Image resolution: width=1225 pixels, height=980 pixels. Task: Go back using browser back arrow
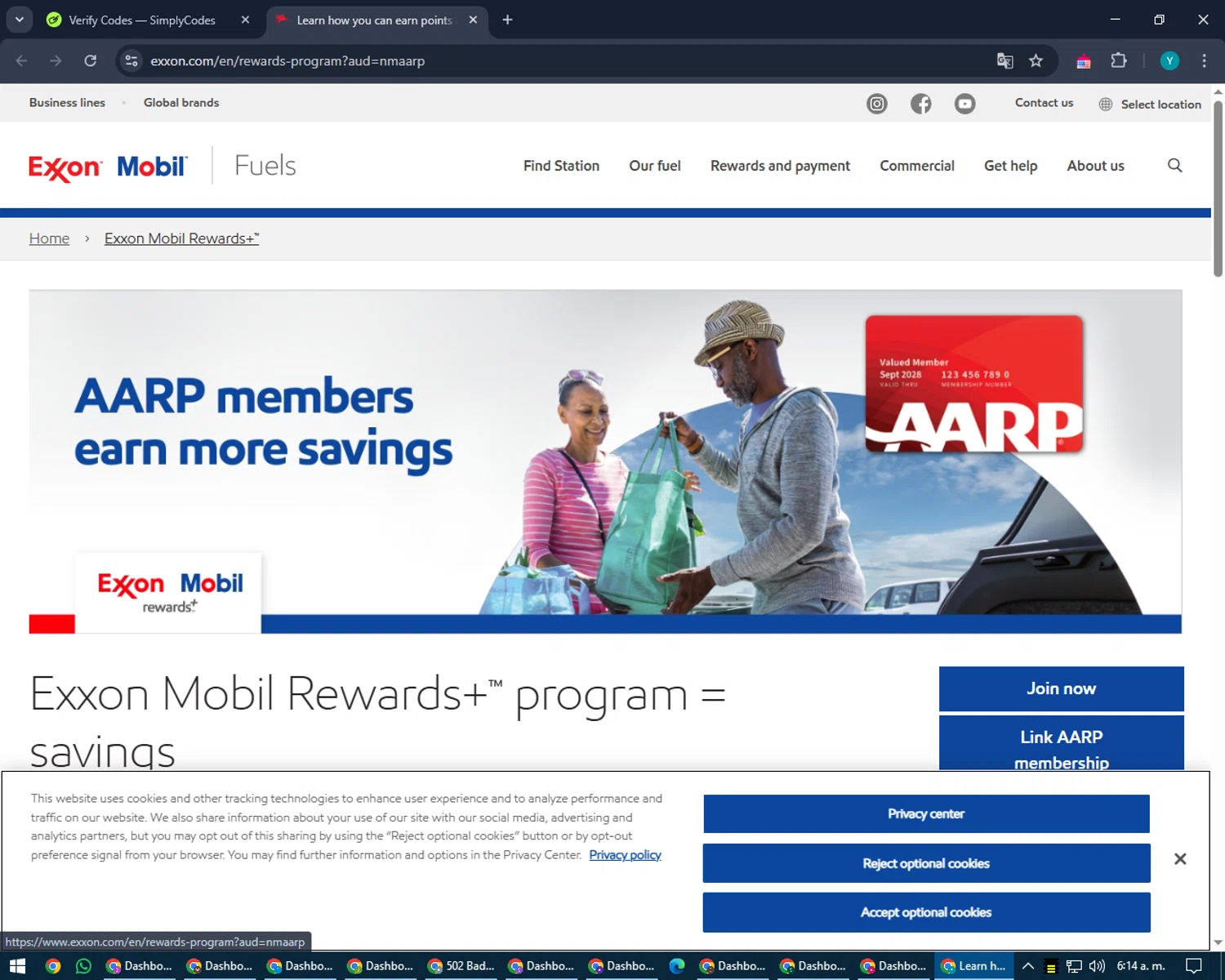[x=22, y=60]
